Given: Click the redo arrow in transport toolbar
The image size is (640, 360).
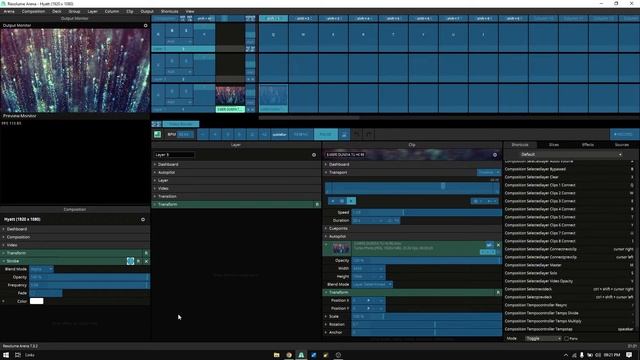Looking at the screenshot, I should click(x=368, y=134).
